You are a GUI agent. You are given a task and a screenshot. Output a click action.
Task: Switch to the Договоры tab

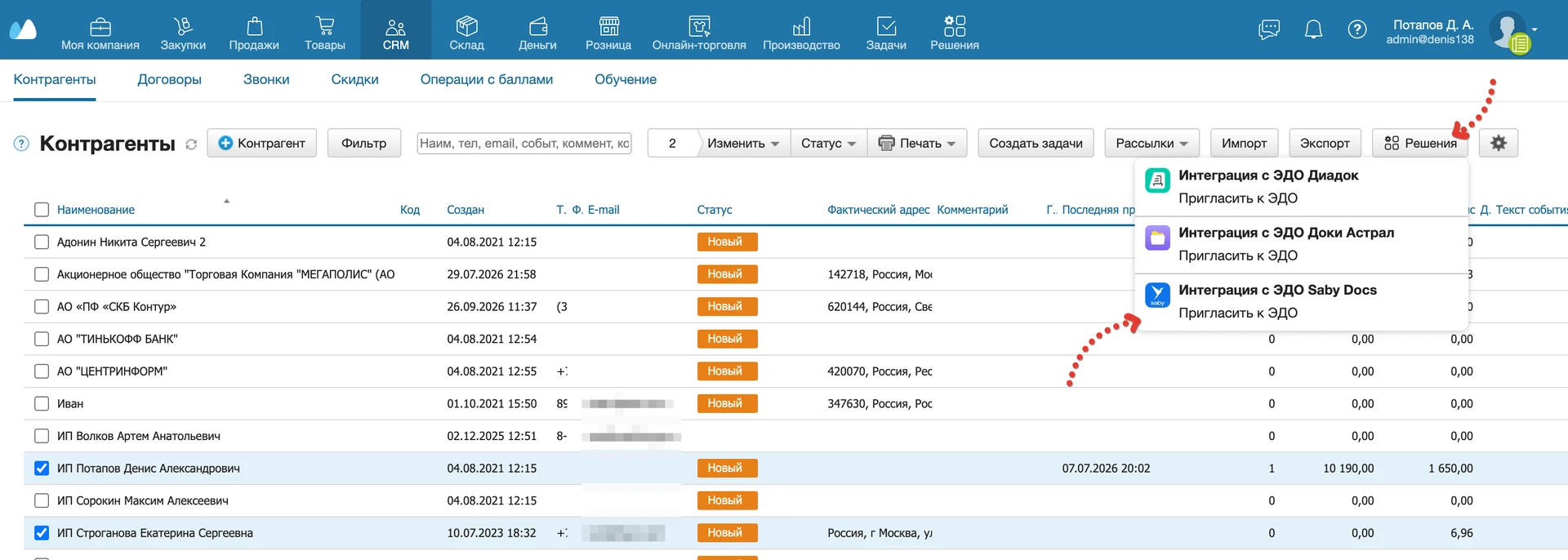(x=169, y=79)
